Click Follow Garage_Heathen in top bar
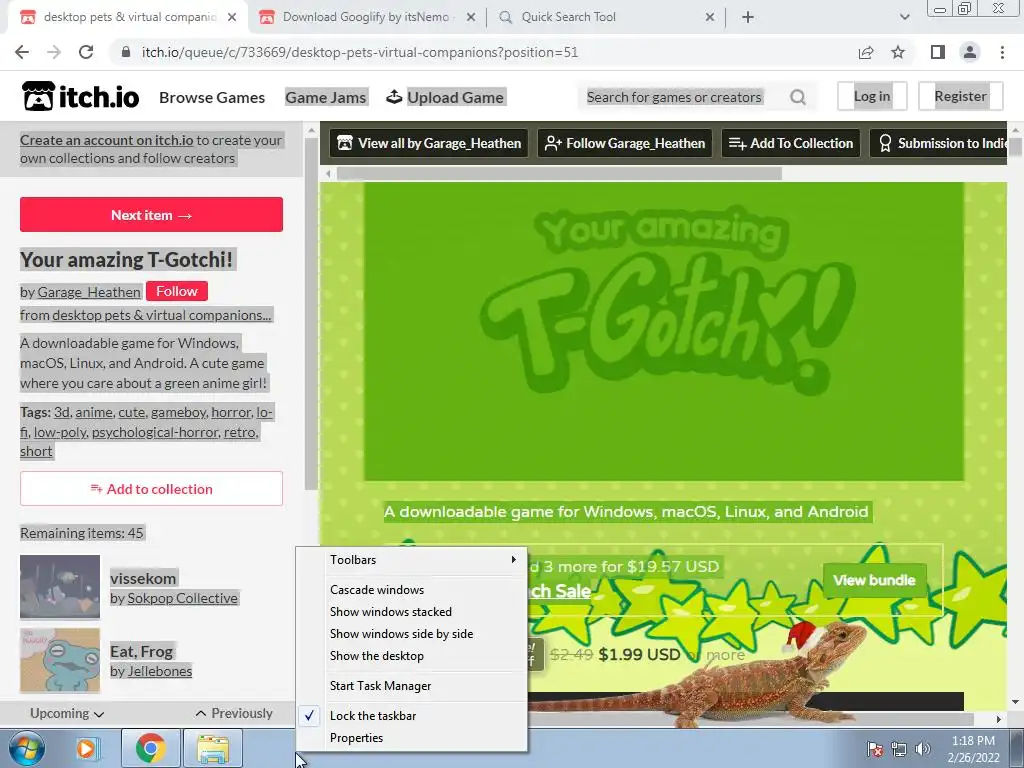 coord(625,143)
